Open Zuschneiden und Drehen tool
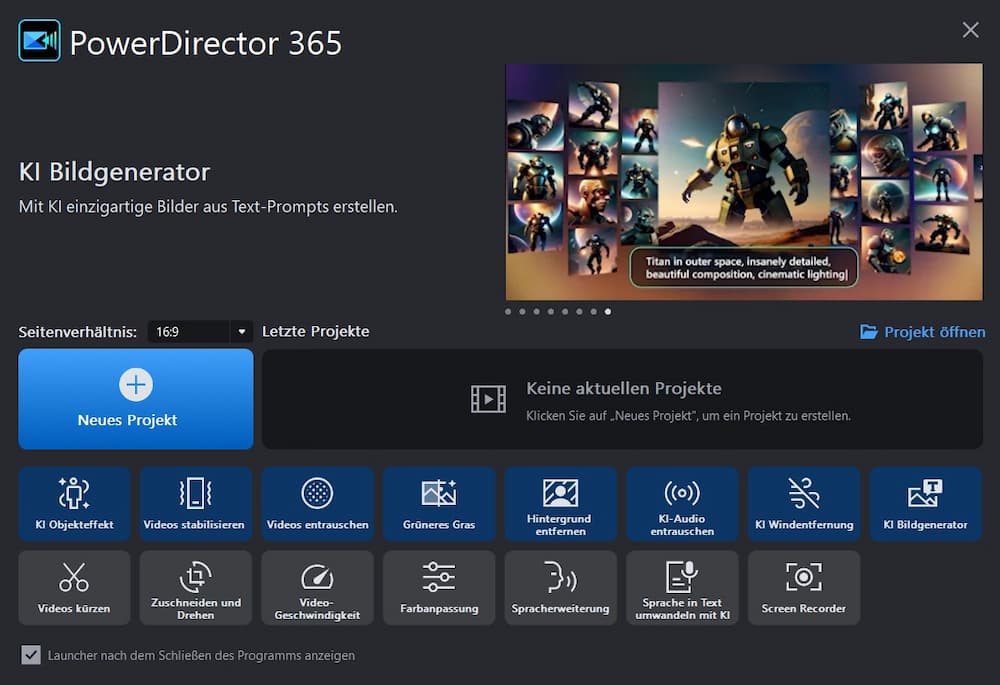The height and width of the screenshot is (685, 1000). (x=195, y=588)
